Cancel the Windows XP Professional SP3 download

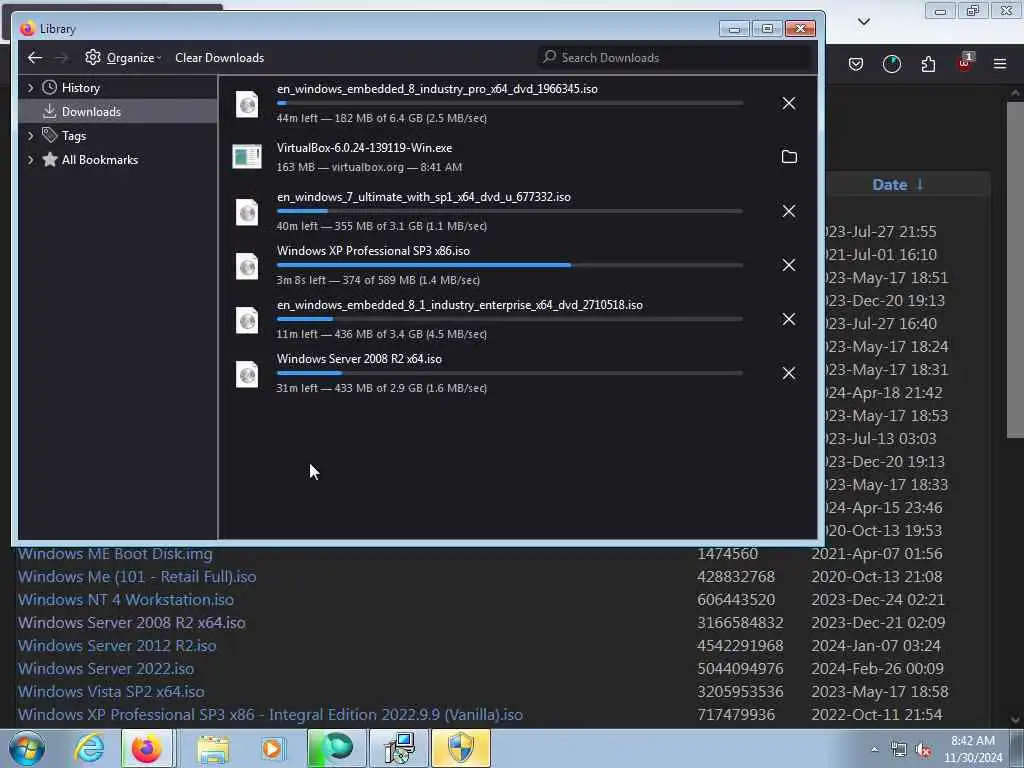pyautogui.click(x=789, y=265)
